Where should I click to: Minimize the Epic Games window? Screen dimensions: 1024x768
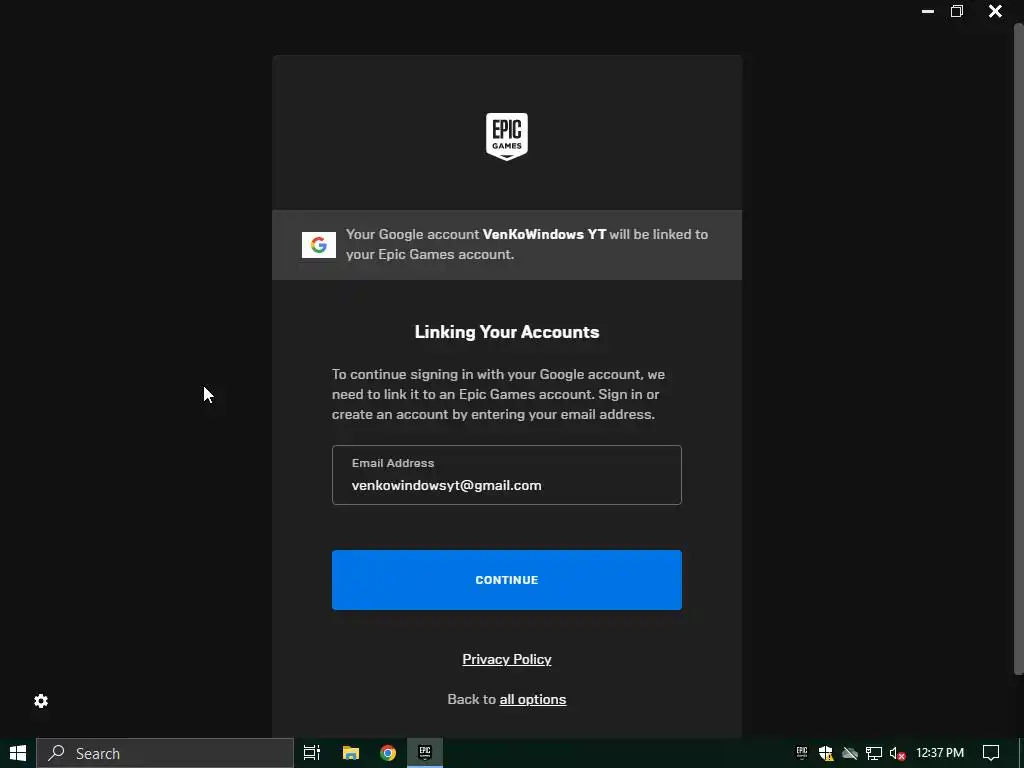(927, 11)
